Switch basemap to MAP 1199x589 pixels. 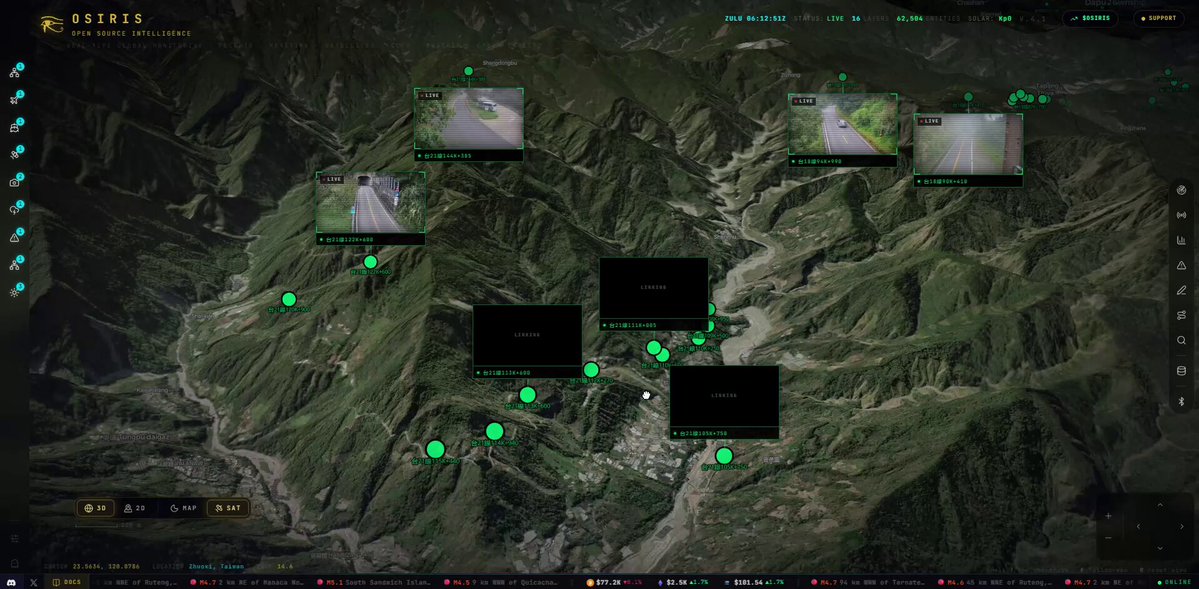pyautogui.click(x=184, y=508)
